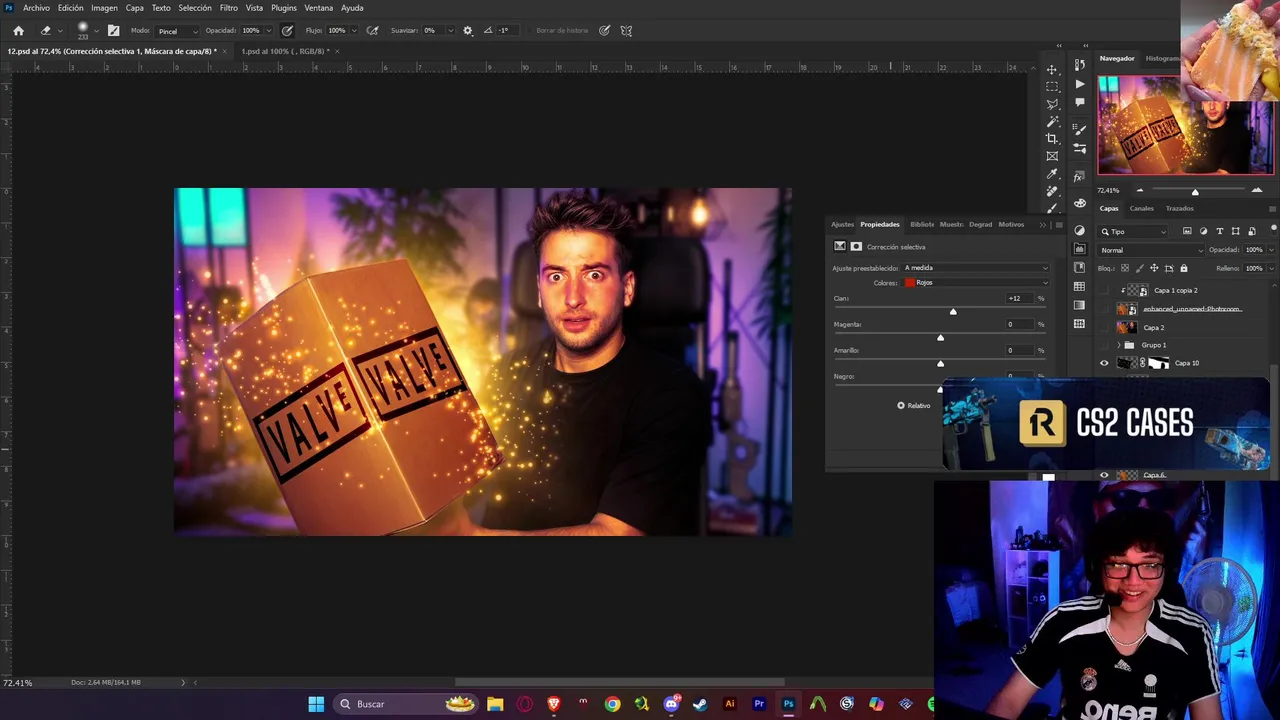Select the Rectangular Marquee tool
The image size is (1280, 720).
(1052, 87)
